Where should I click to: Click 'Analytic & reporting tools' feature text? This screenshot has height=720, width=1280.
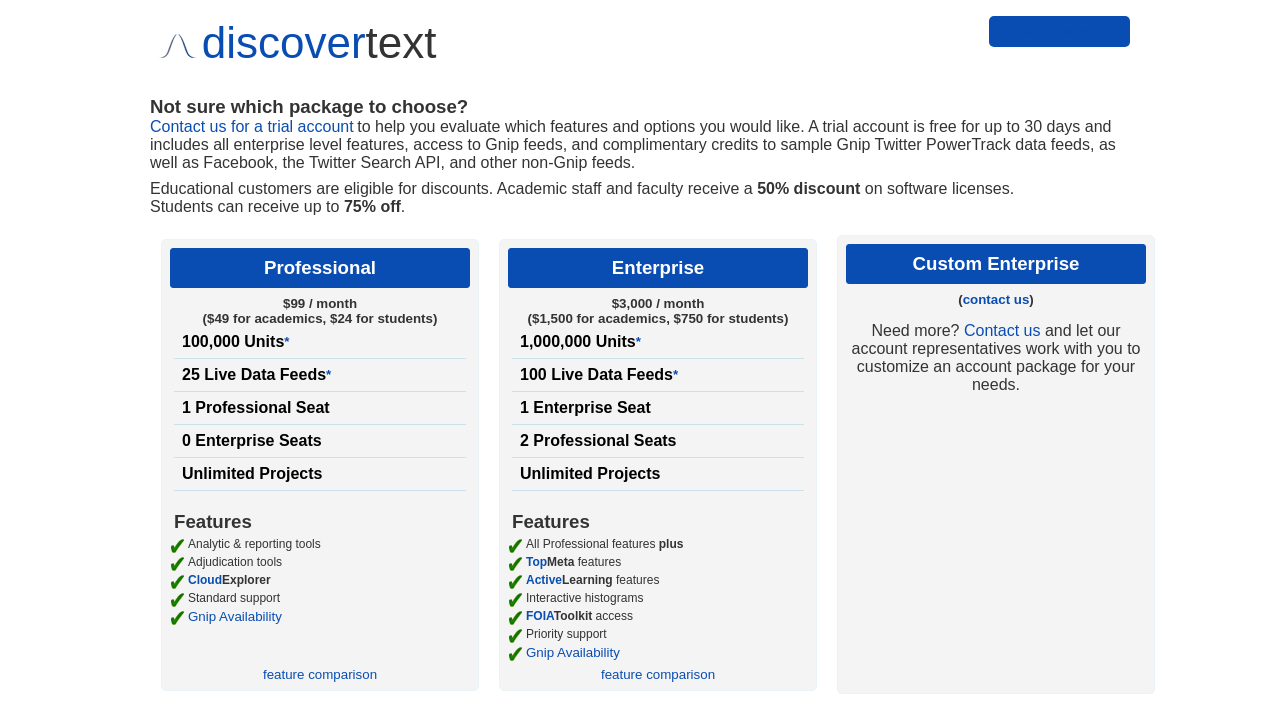coord(254,544)
